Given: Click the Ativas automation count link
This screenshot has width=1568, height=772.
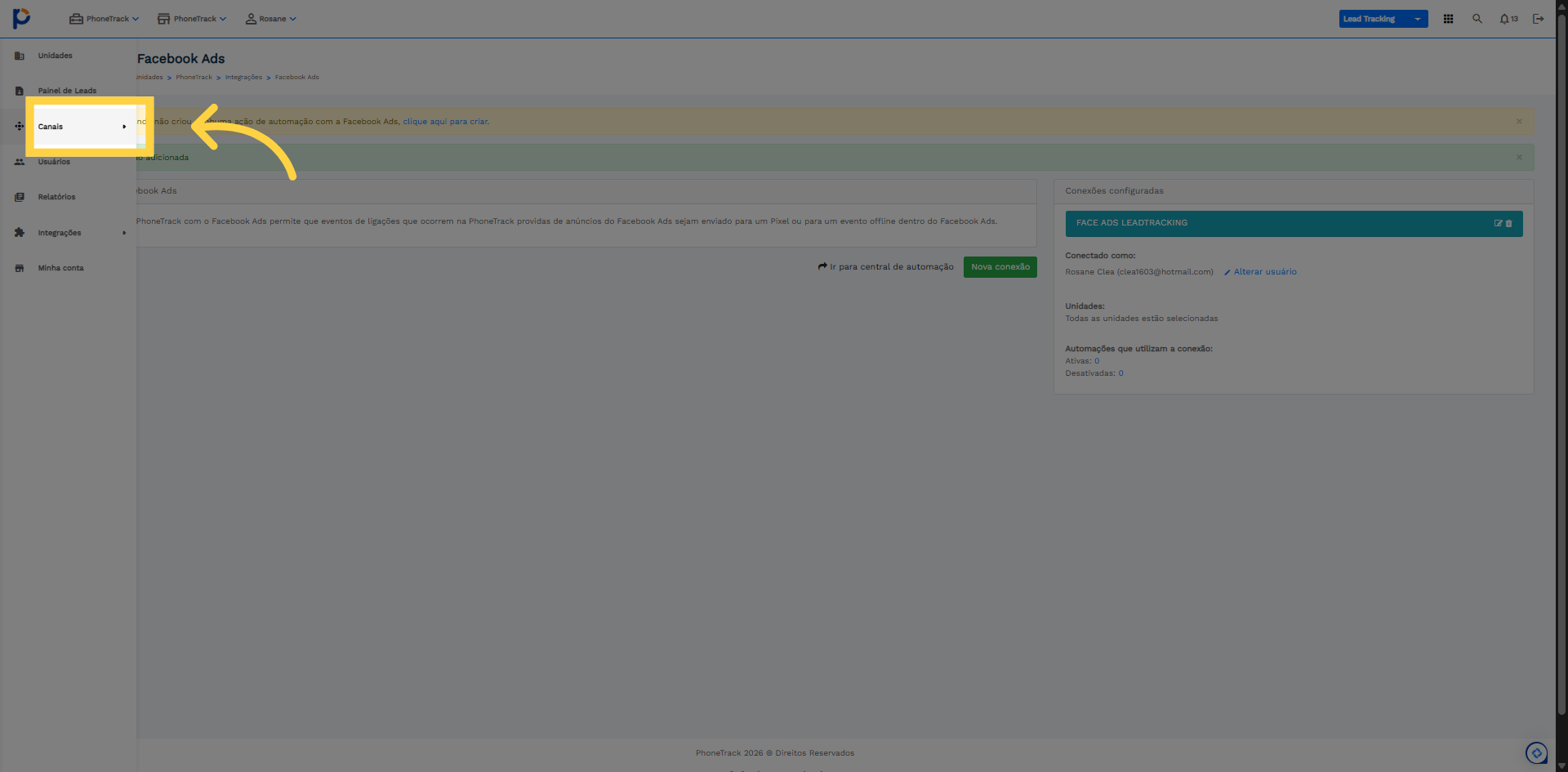Looking at the screenshot, I should point(1097,361).
